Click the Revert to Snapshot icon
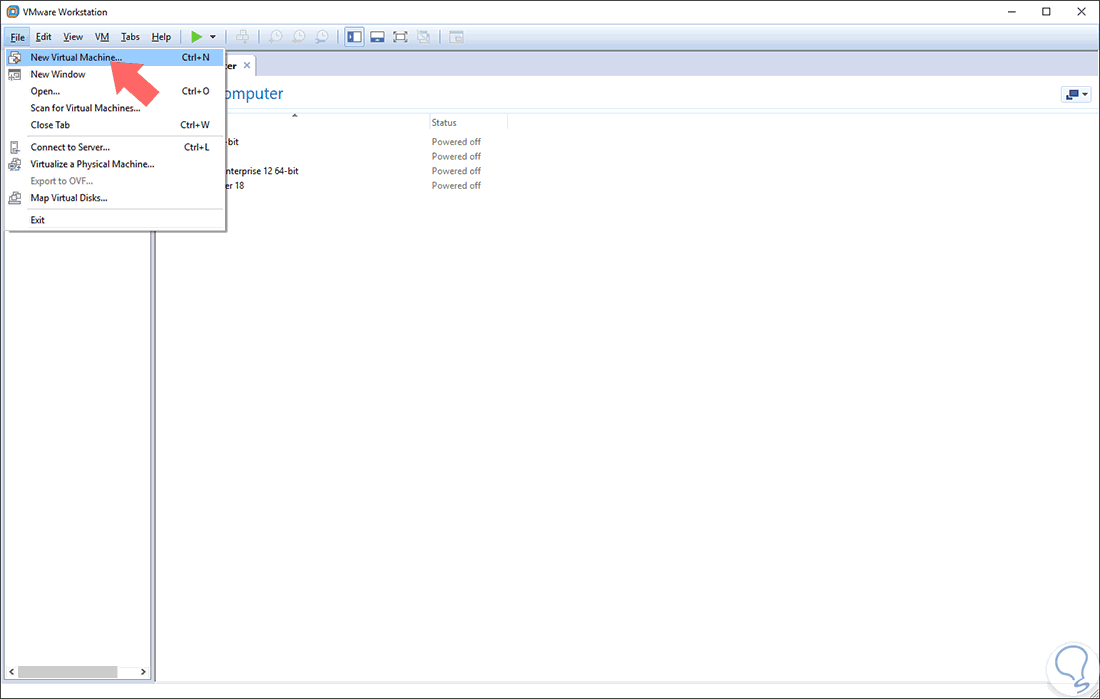 tap(299, 36)
